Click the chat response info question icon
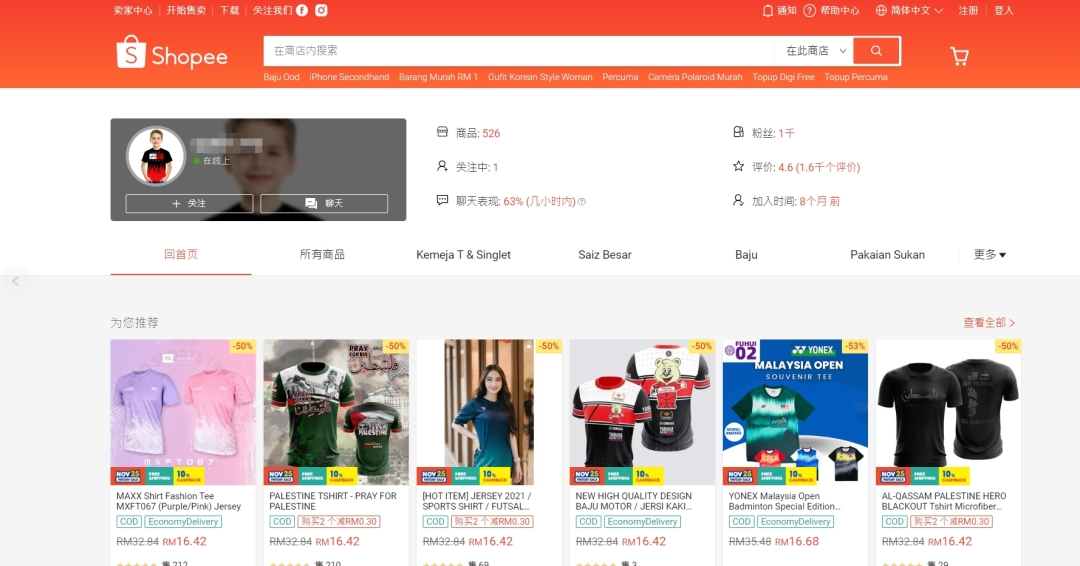The image size is (1080, 566). point(582,202)
